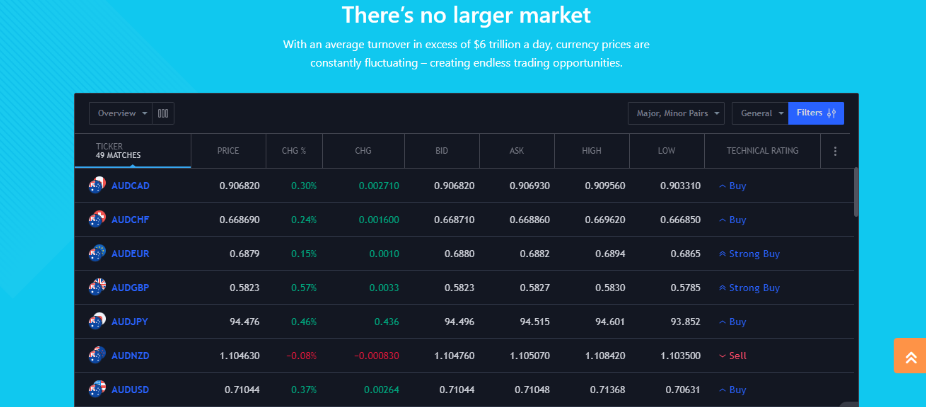Click the AUDCAD currency flag icon
926x407 pixels.
(97, 185)
